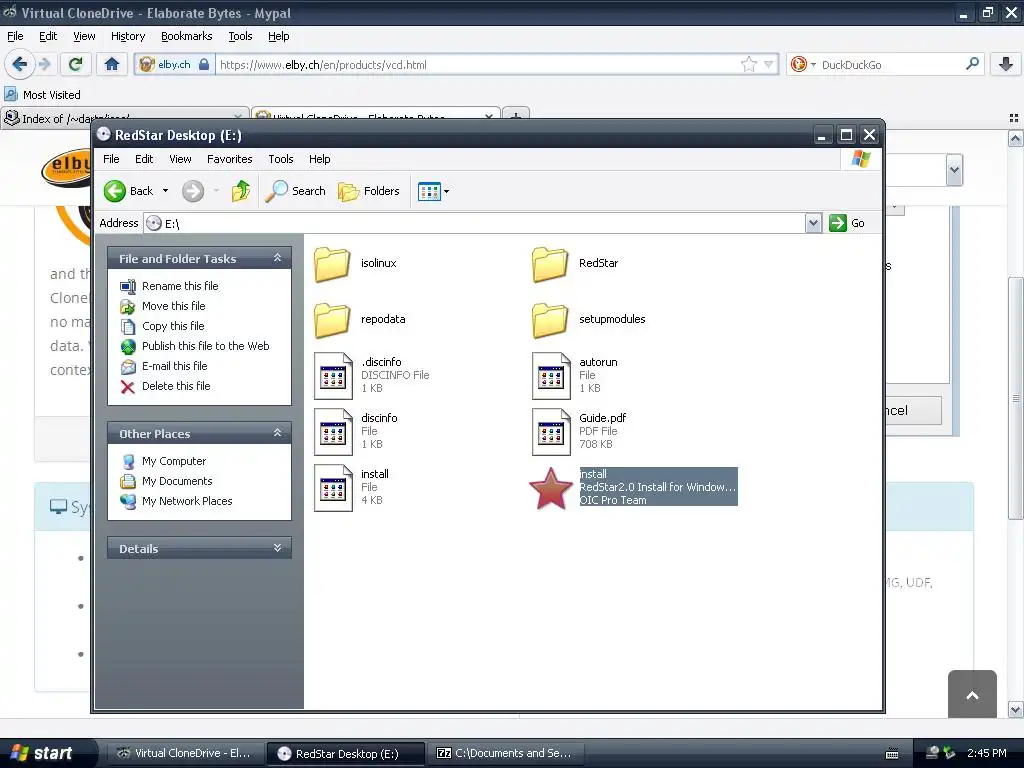Screen dimensions: 1024x768
Task: Expand the Explorer address bar dropdown
Action: click(813, 223)
